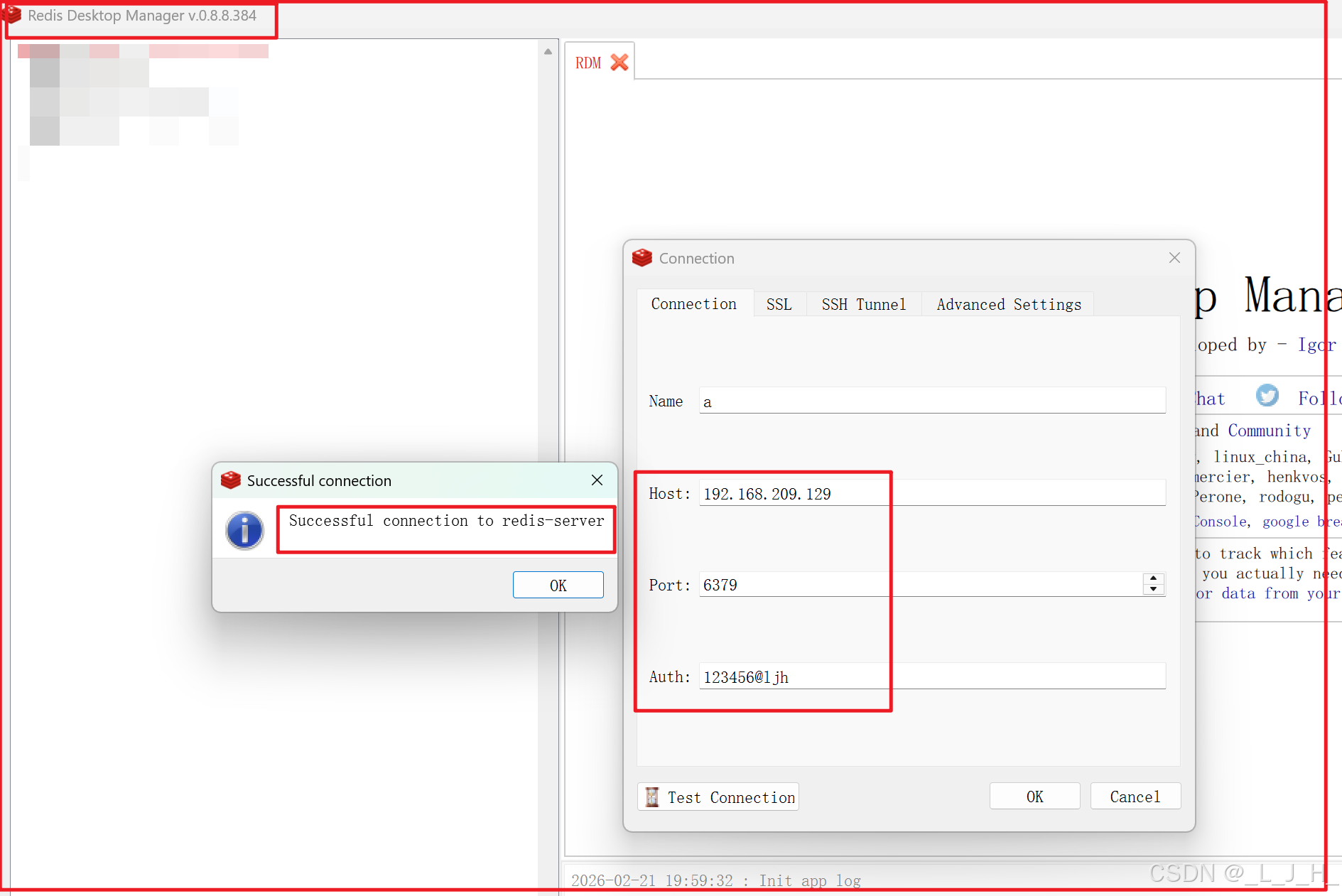Click Test Connection button

tap(718, 797)
